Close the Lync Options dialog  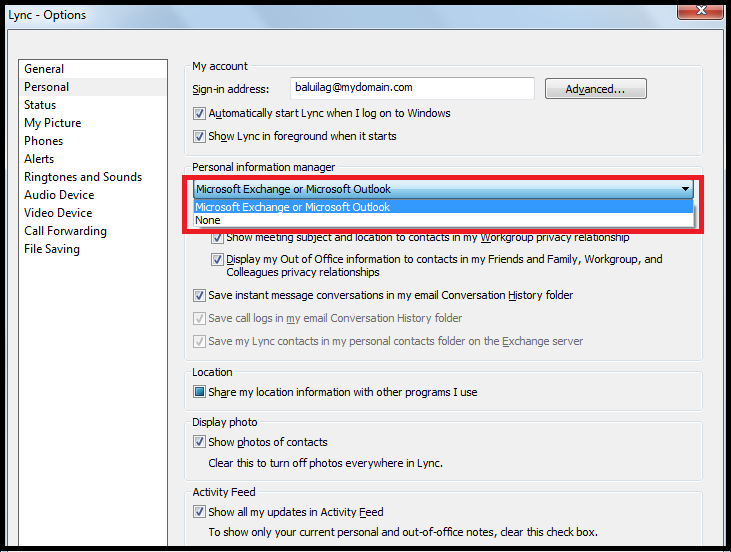point(700,11)
